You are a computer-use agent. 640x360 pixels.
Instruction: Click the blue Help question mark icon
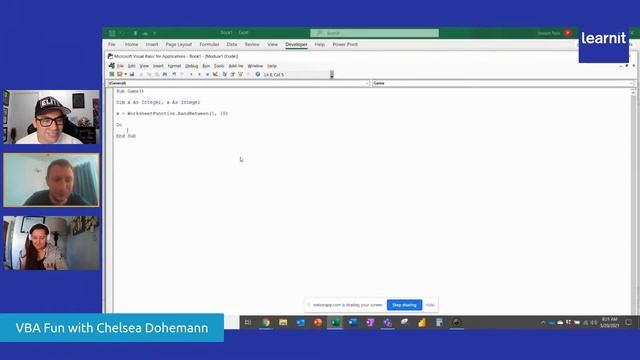click(x=258, y=74)
